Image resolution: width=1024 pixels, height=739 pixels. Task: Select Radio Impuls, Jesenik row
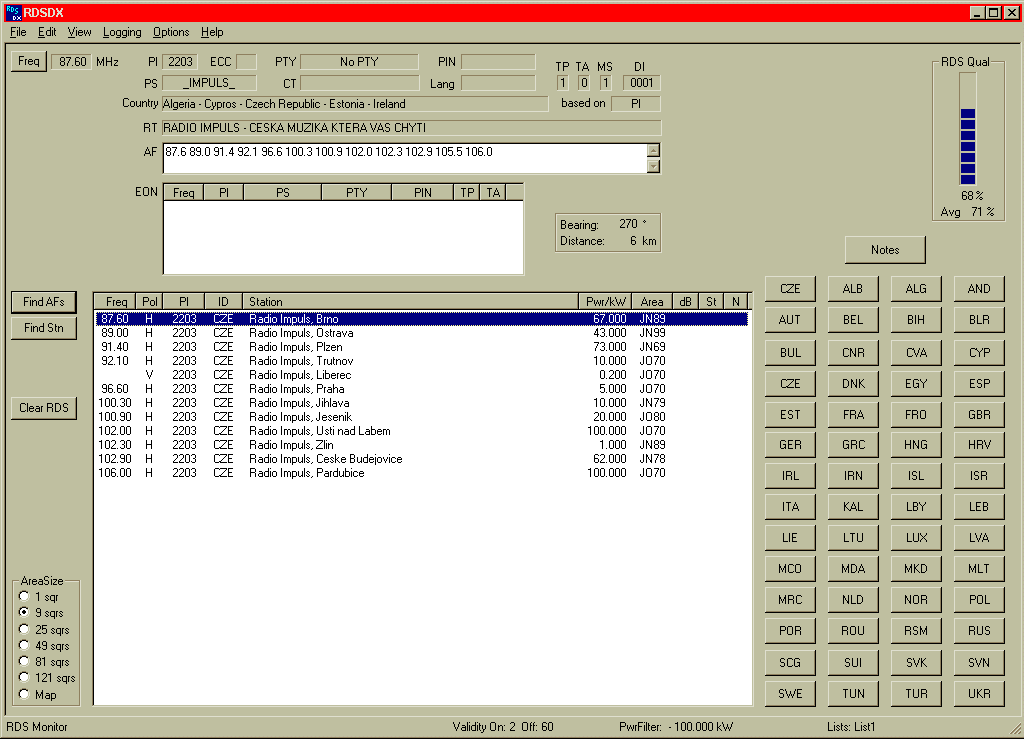point(421,417)
